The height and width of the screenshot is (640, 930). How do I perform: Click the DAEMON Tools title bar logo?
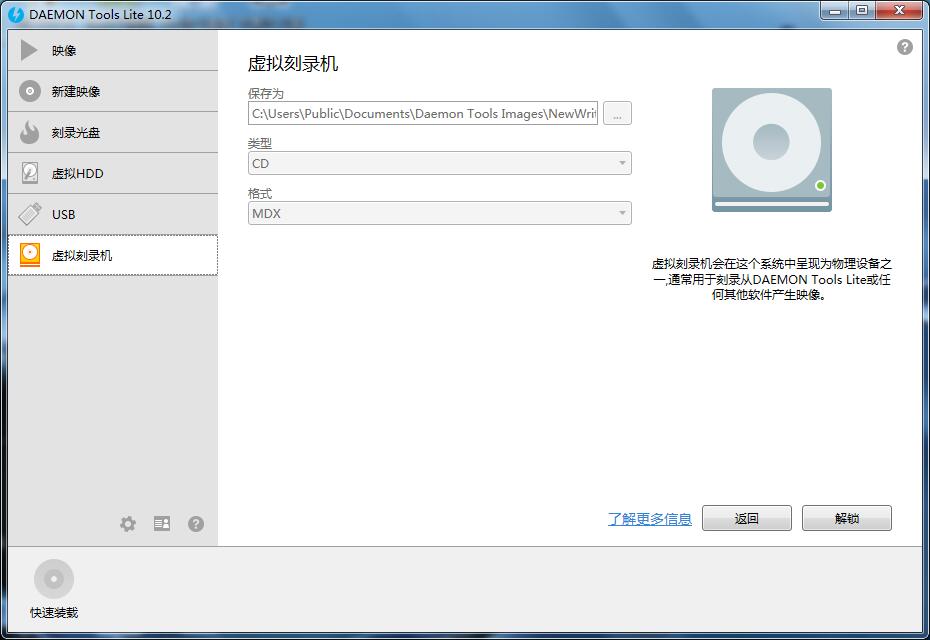[x=17, y=15]
